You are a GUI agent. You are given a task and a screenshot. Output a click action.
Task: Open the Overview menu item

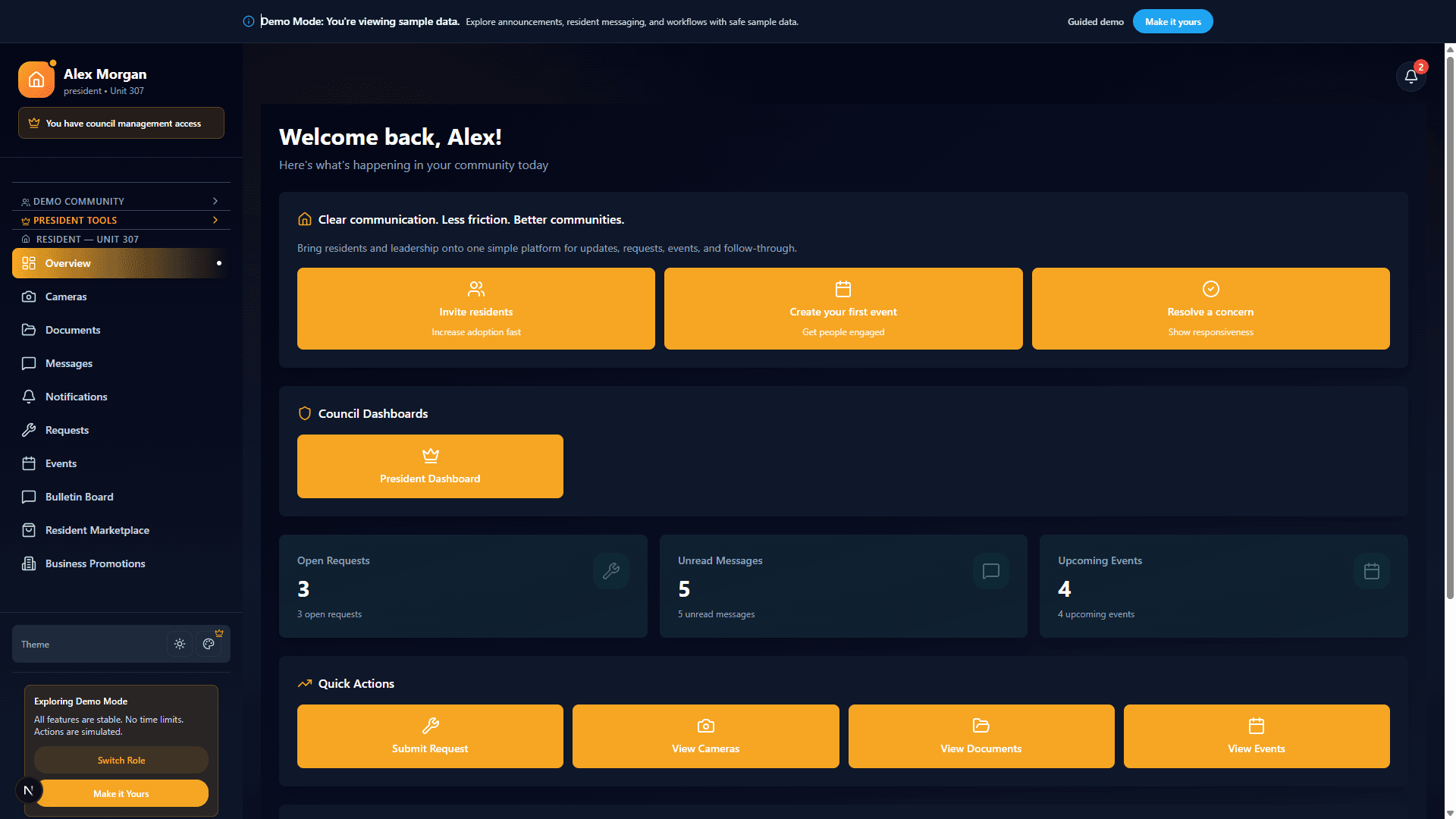(121, 263)
